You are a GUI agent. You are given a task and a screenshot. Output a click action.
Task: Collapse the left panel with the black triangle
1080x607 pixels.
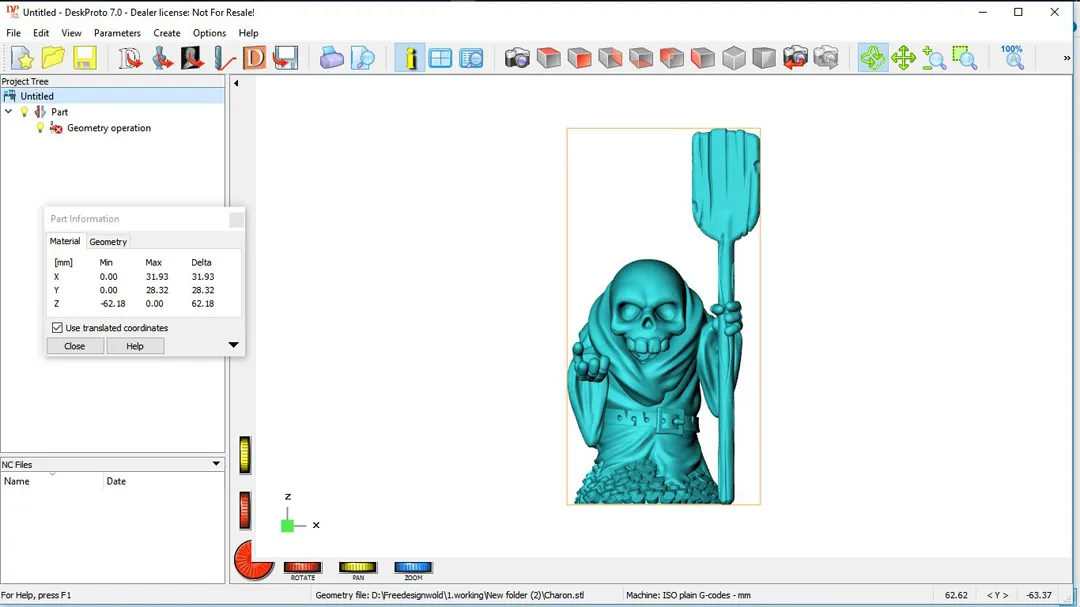click(x=236, y=83)
